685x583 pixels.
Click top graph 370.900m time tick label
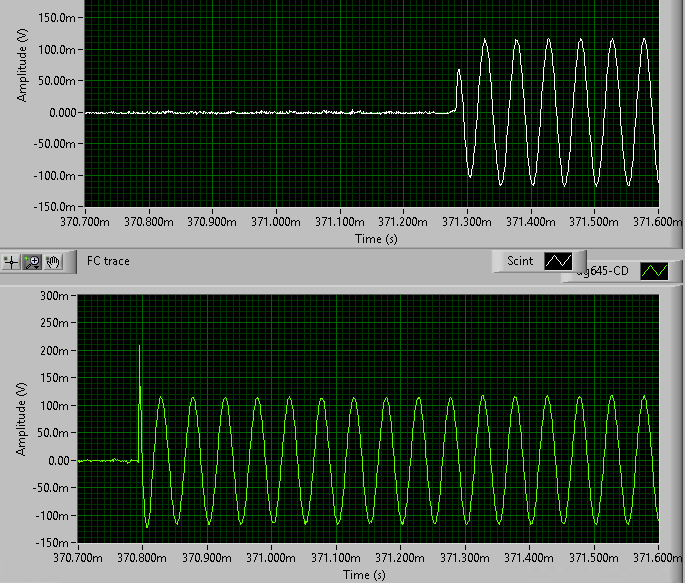(212, 222)
